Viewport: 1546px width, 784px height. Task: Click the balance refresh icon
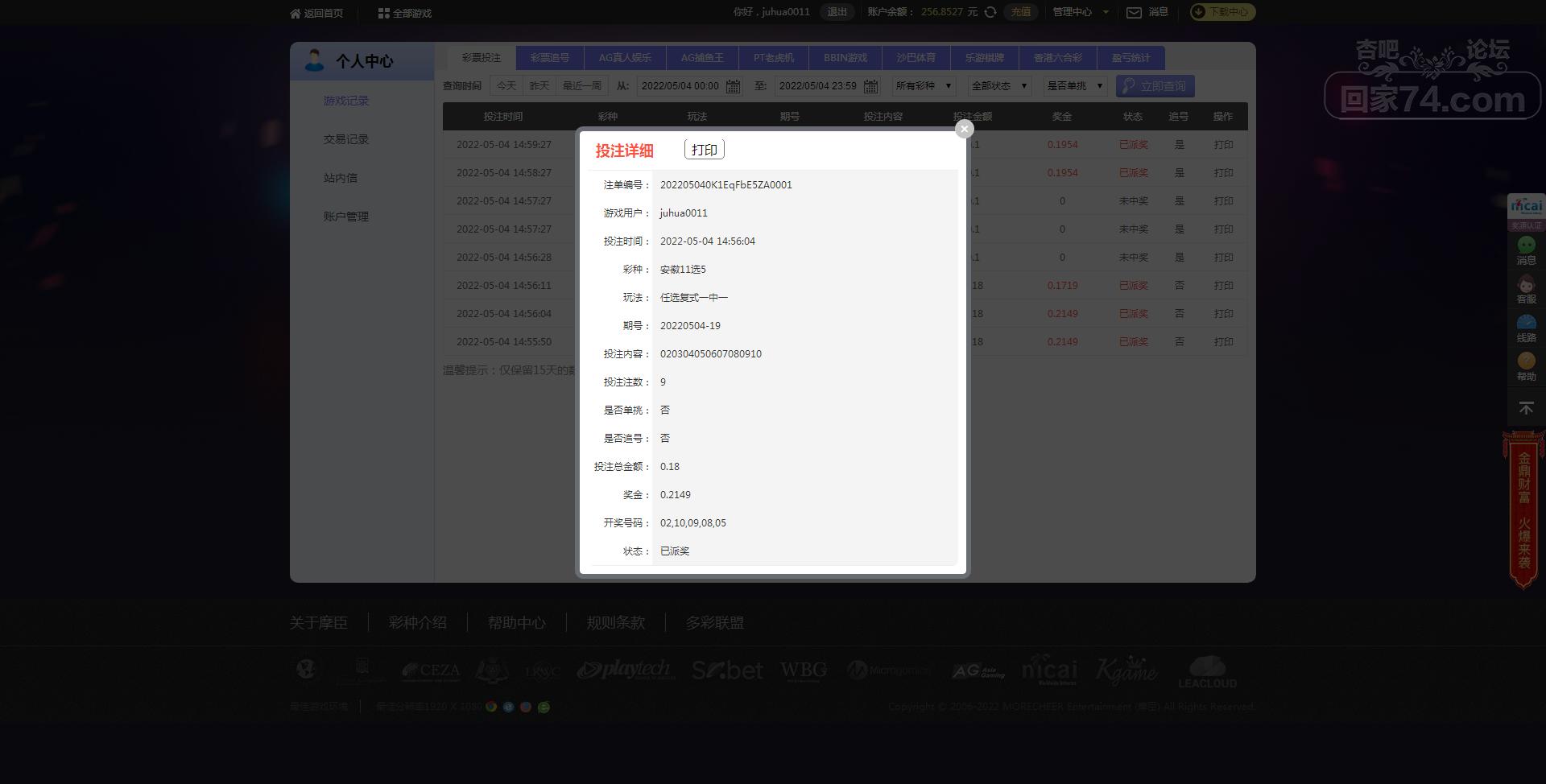click(990, 12)
